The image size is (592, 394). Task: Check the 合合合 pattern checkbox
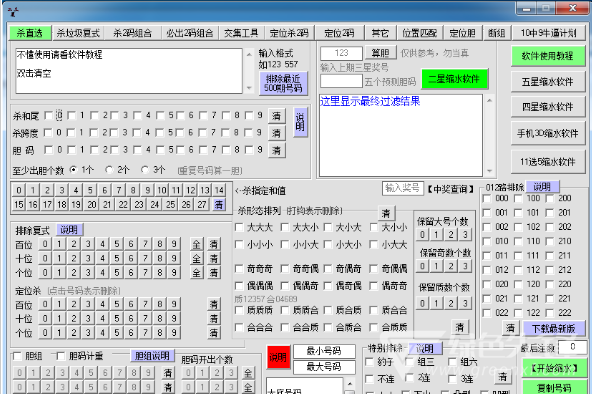tap(239, 327)
